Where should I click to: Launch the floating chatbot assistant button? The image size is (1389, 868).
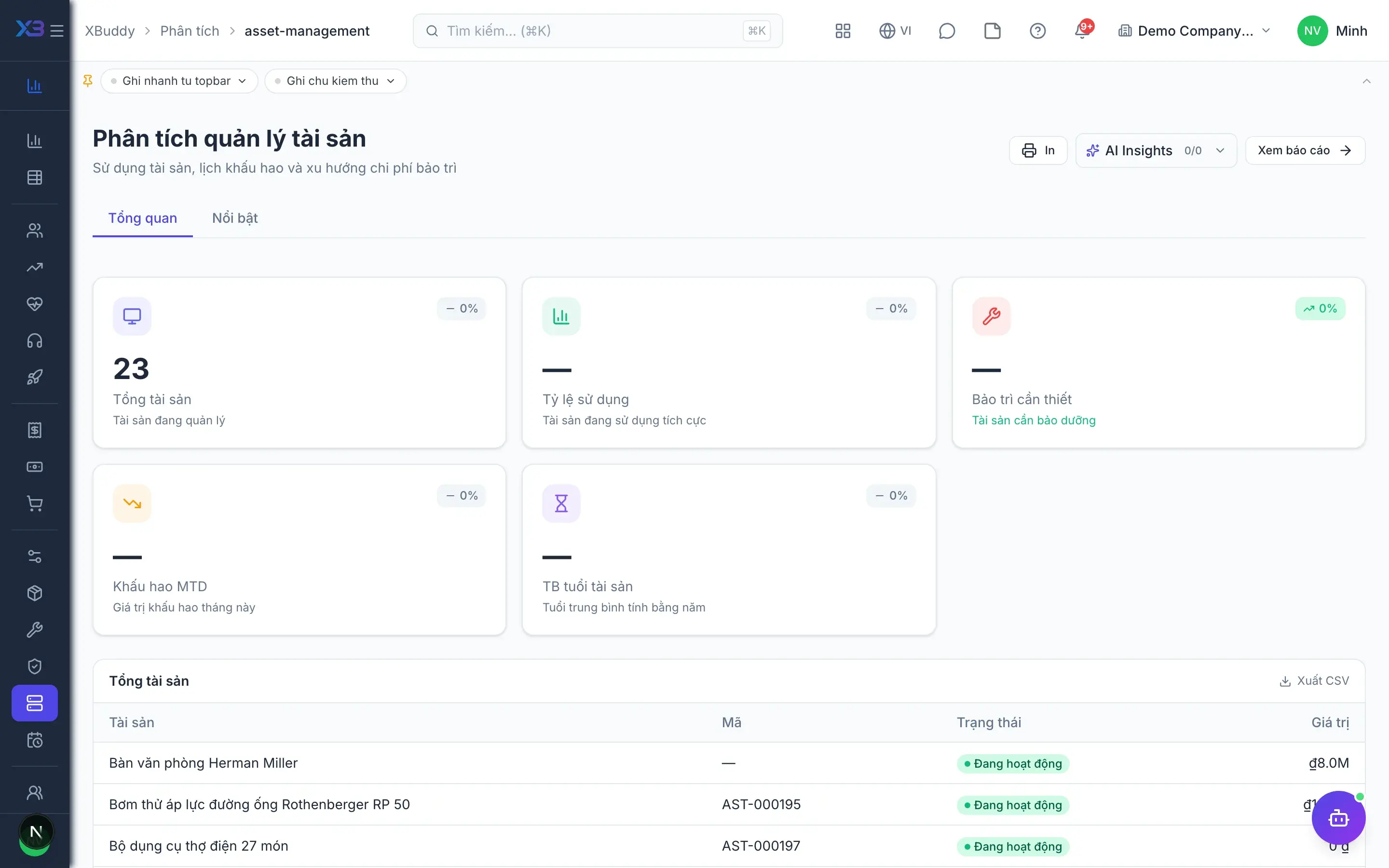[1338, 817]
